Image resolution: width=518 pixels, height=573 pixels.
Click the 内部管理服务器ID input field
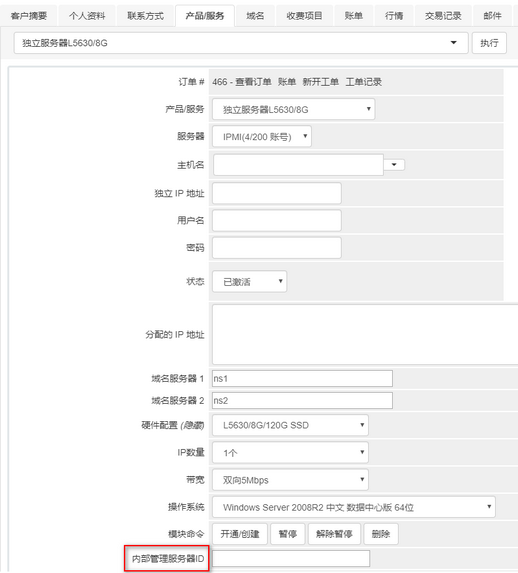point(291,559)
